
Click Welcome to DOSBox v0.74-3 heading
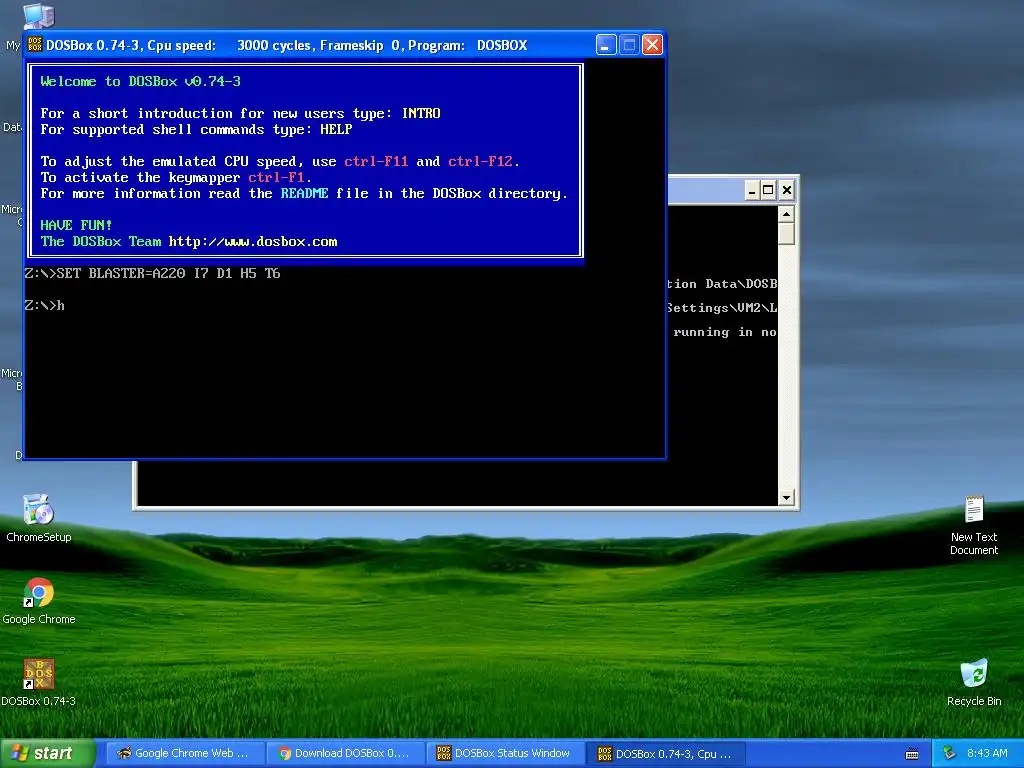pos(140,81)
